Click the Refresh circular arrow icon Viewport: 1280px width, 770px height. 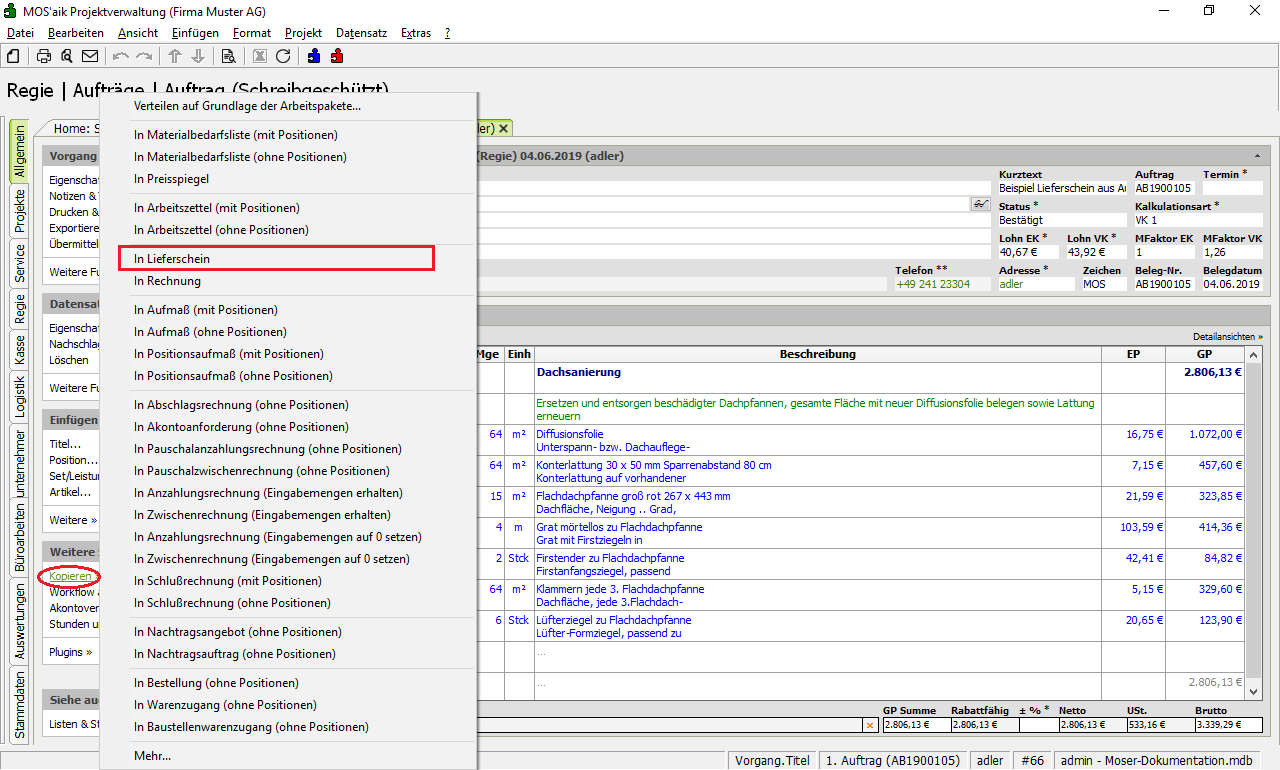[x=283, y=56]
